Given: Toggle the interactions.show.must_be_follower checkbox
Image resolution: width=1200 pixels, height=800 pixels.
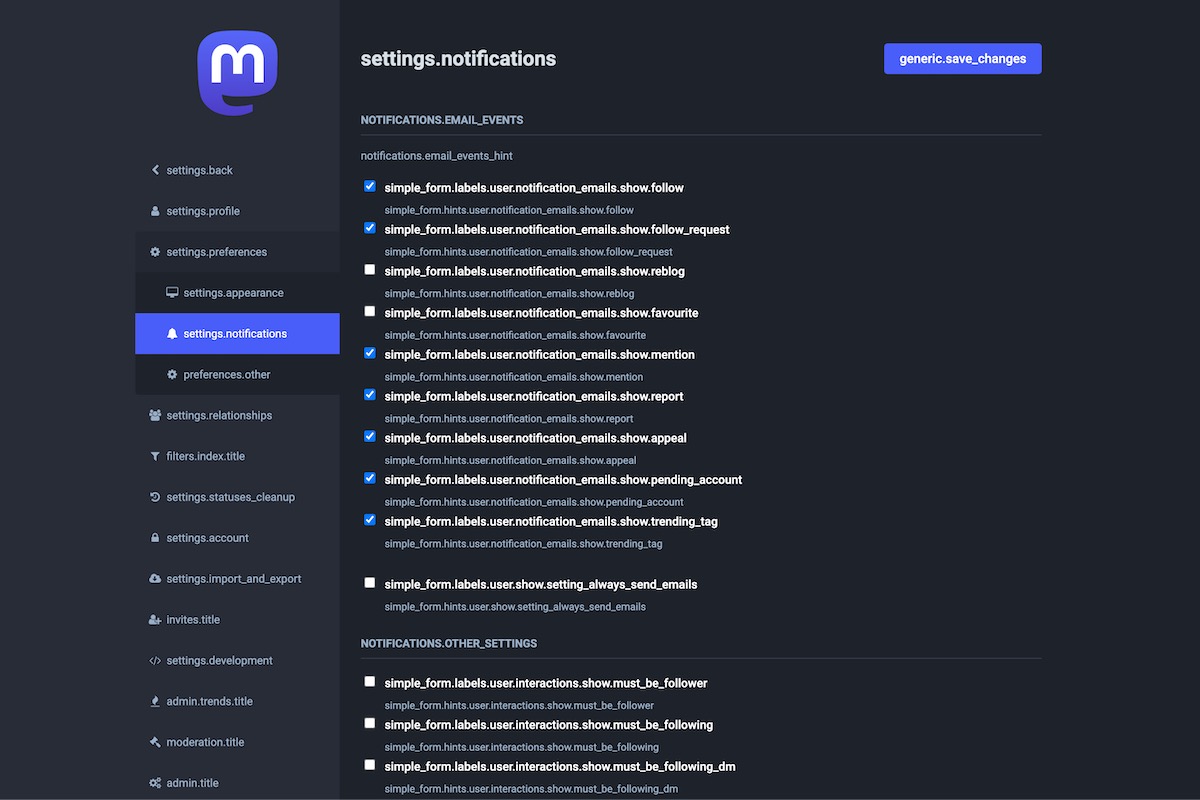Looking at the screenshot, I should click(370, 682).
